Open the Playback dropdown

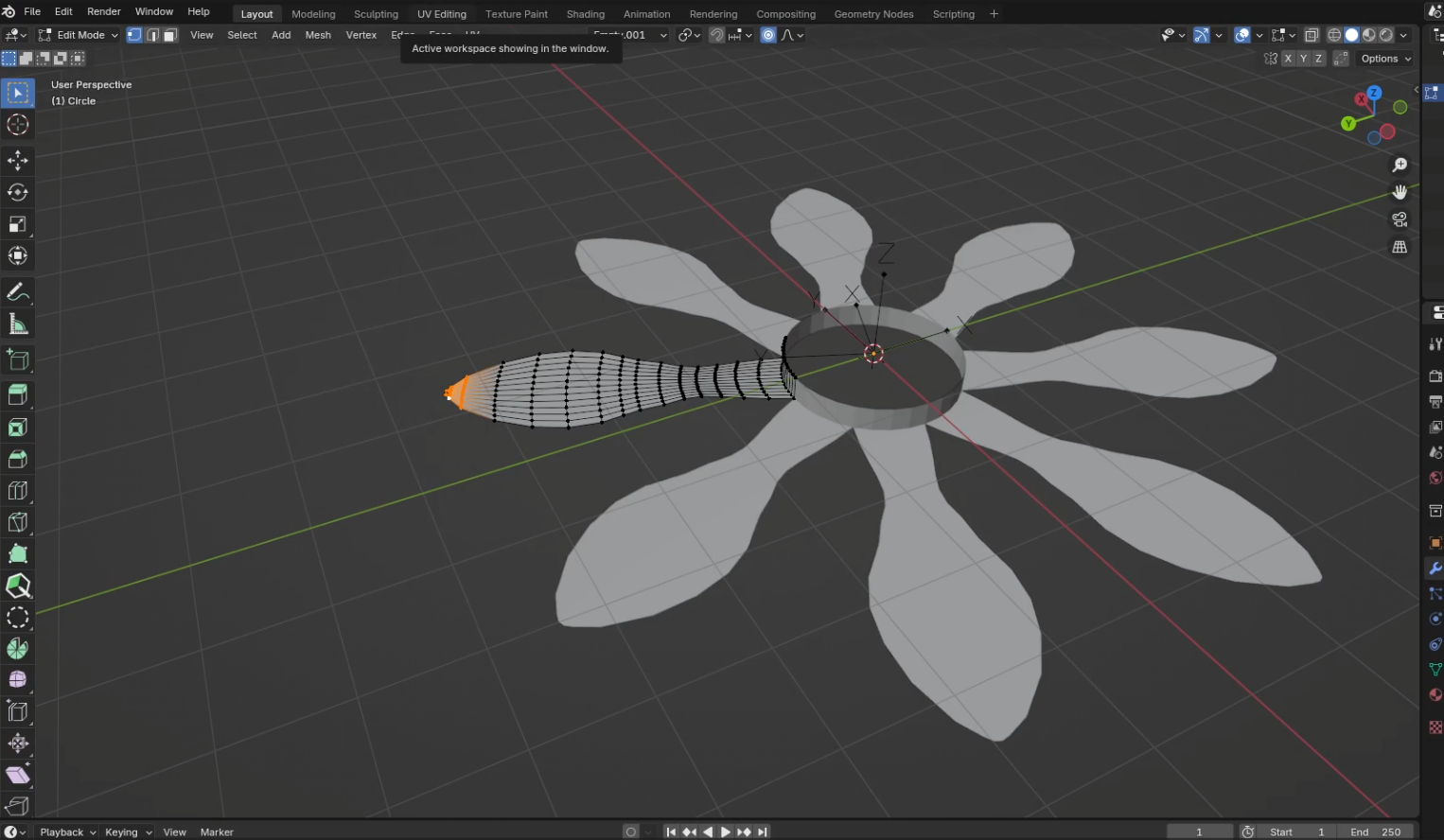(67, 832)
